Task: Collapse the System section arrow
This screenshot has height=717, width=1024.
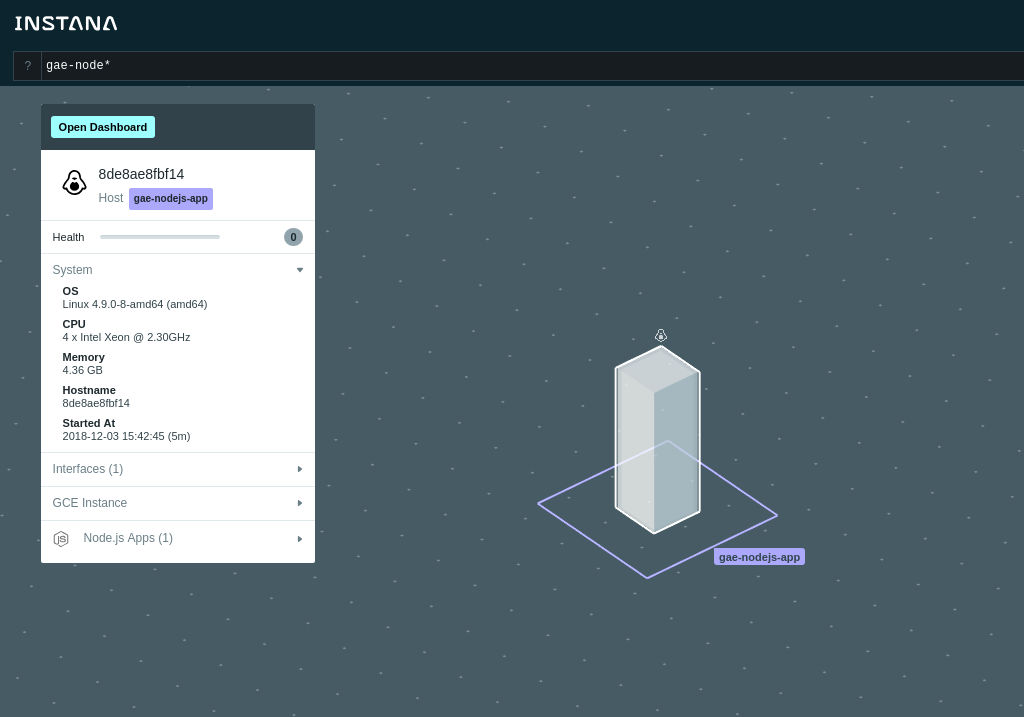Action: 300,270
